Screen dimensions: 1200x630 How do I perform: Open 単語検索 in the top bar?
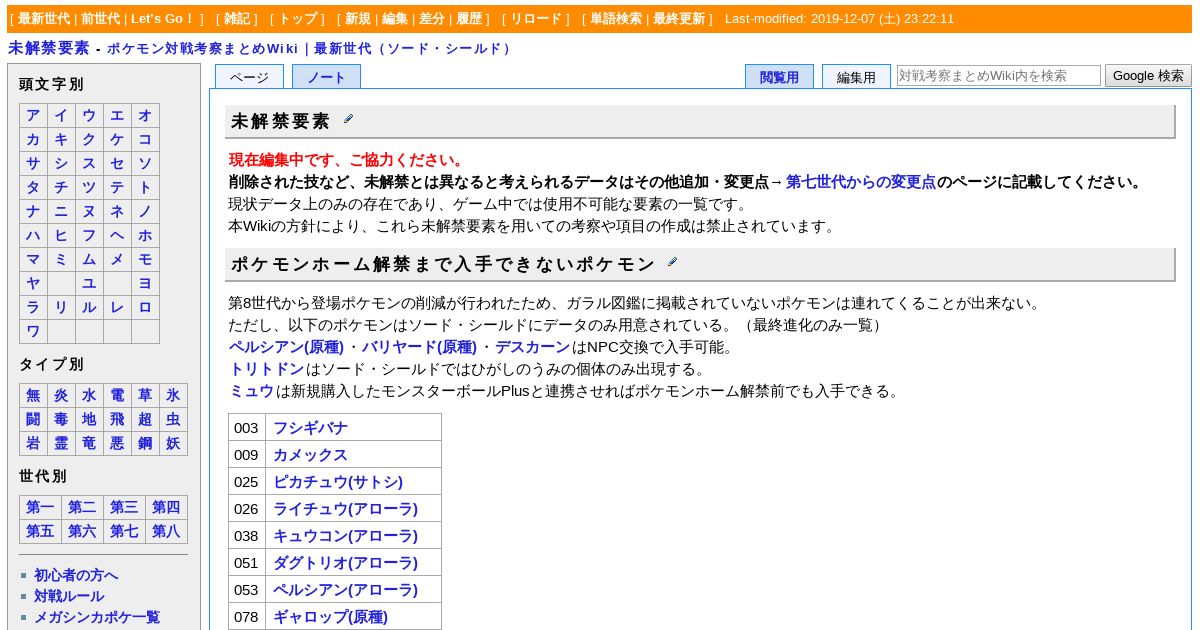tap(616, 19)
